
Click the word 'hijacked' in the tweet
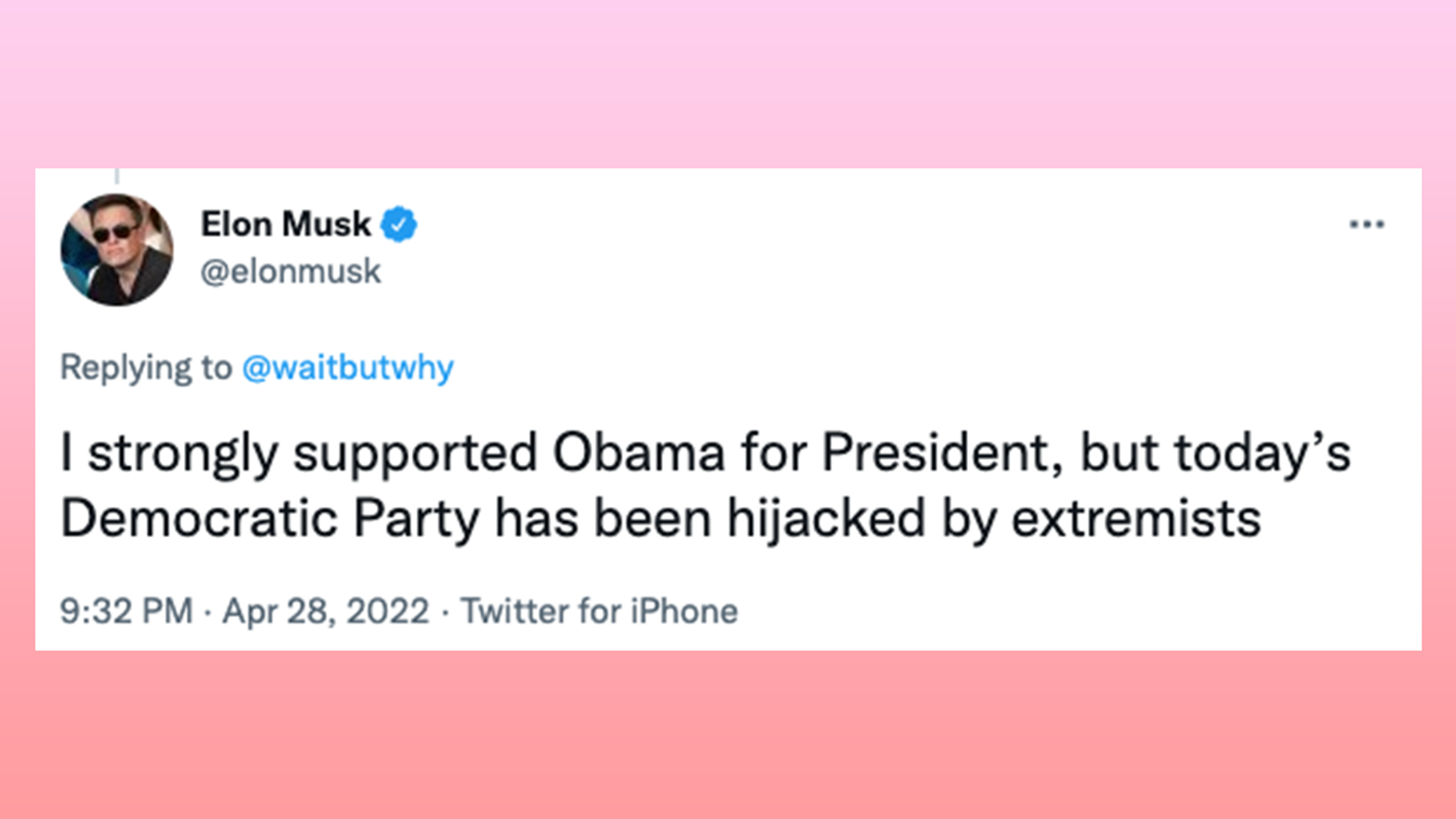tap(826, 519)
